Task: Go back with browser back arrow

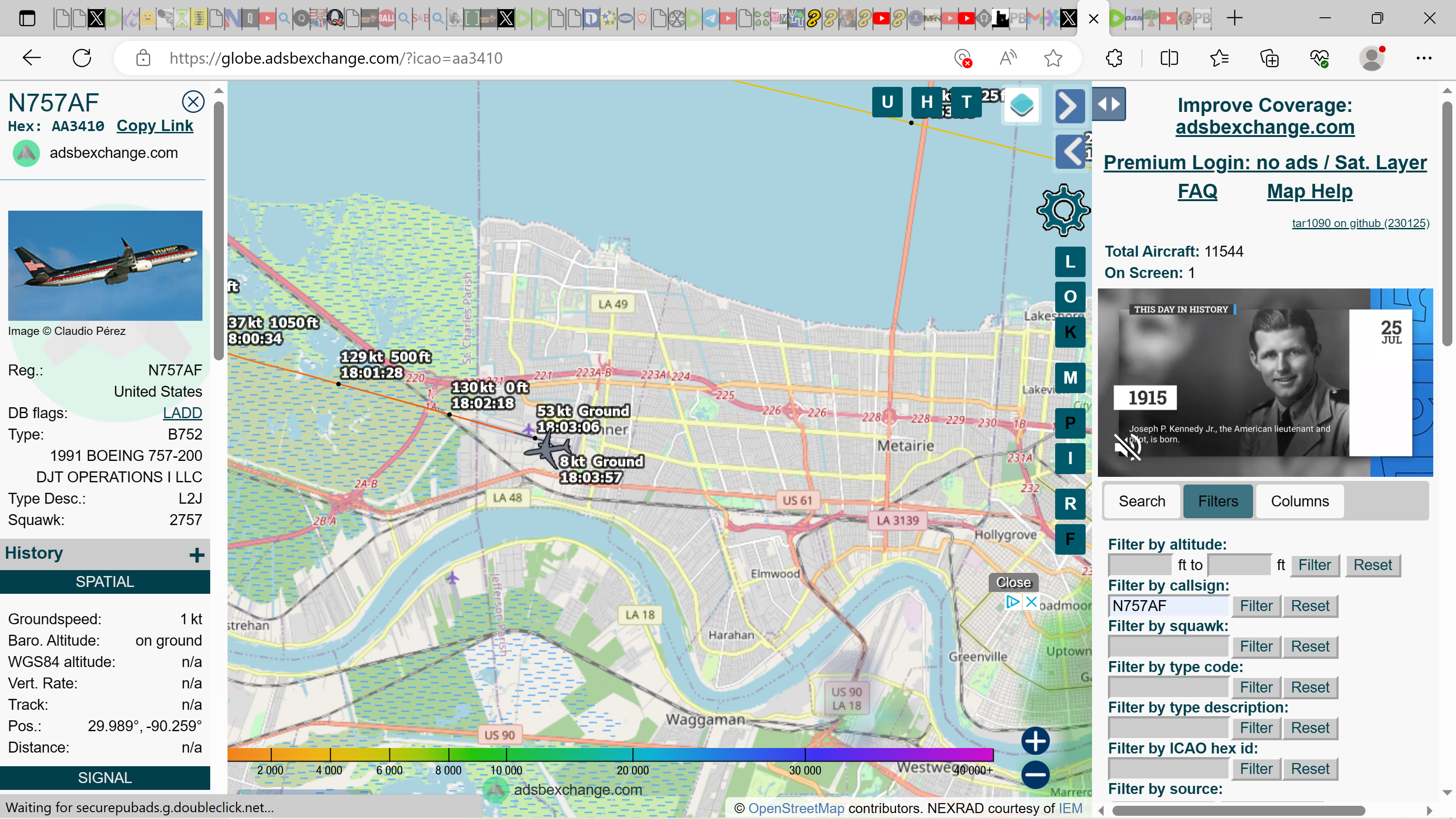Action: pos(32,58)
